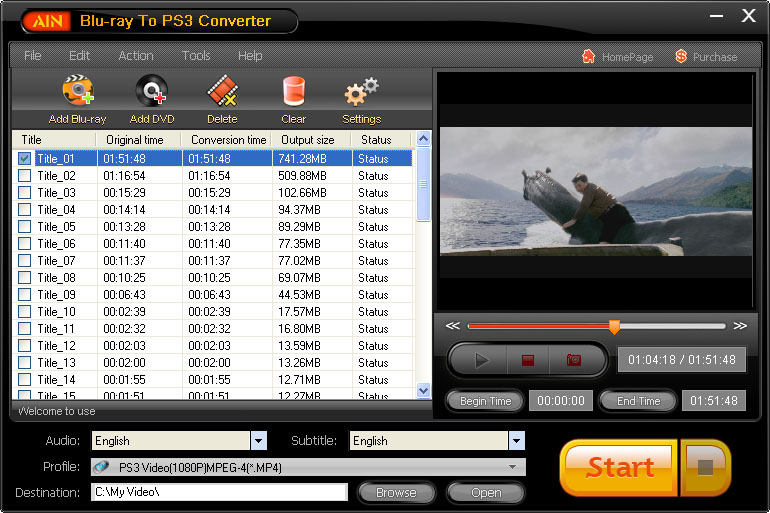Image resolution: width=770 pixels, height=513 pixels.
Task: Sort by the Output size column header
Action: point(311,139)
